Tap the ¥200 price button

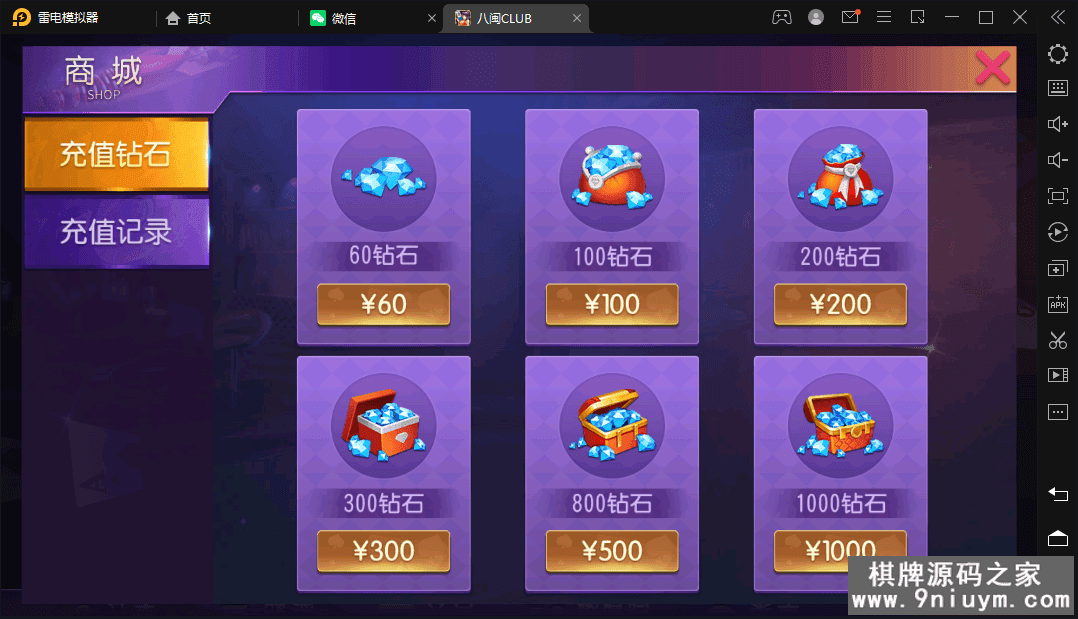click(840, 304)
